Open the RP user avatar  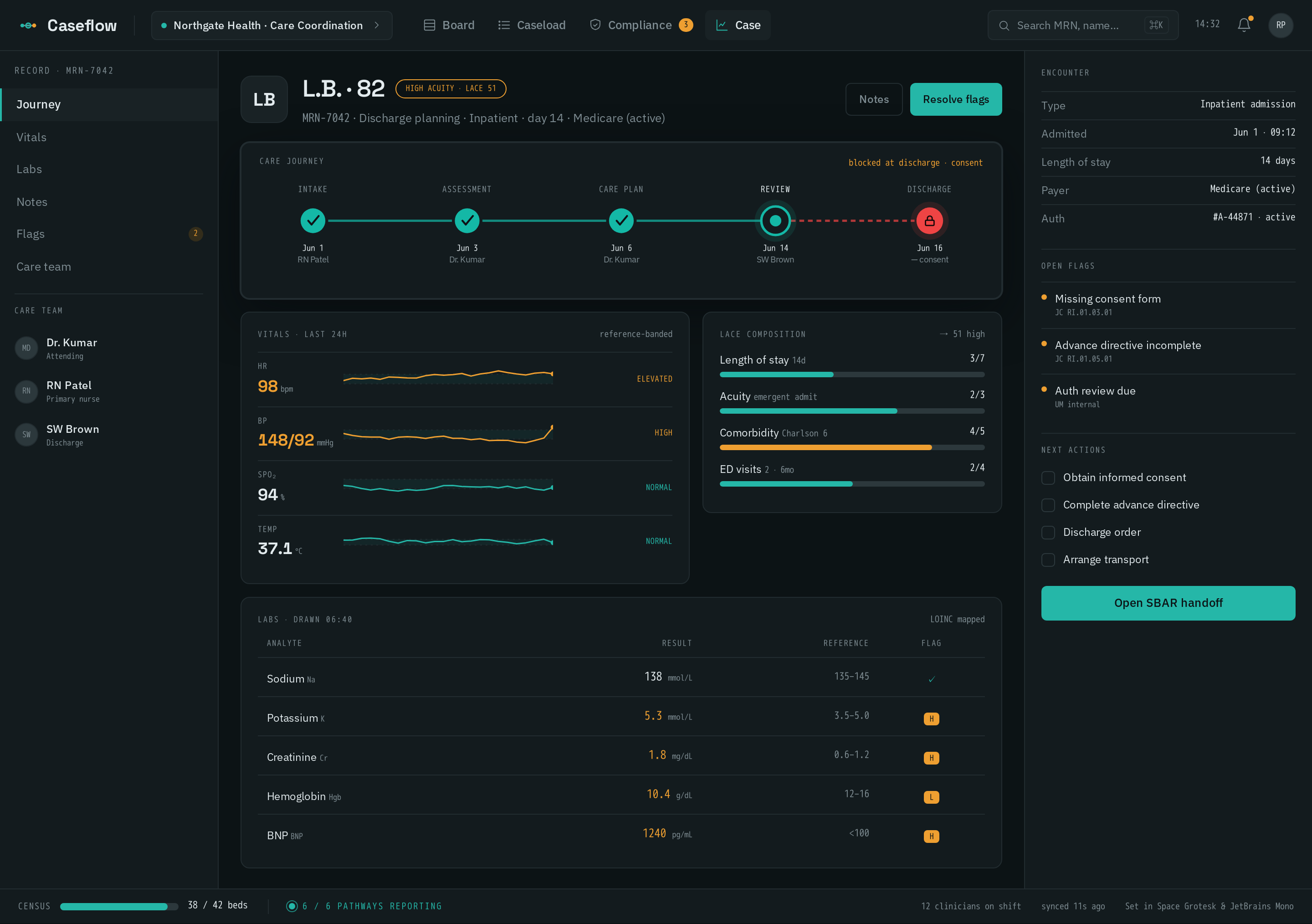(x=1281, y=25)
